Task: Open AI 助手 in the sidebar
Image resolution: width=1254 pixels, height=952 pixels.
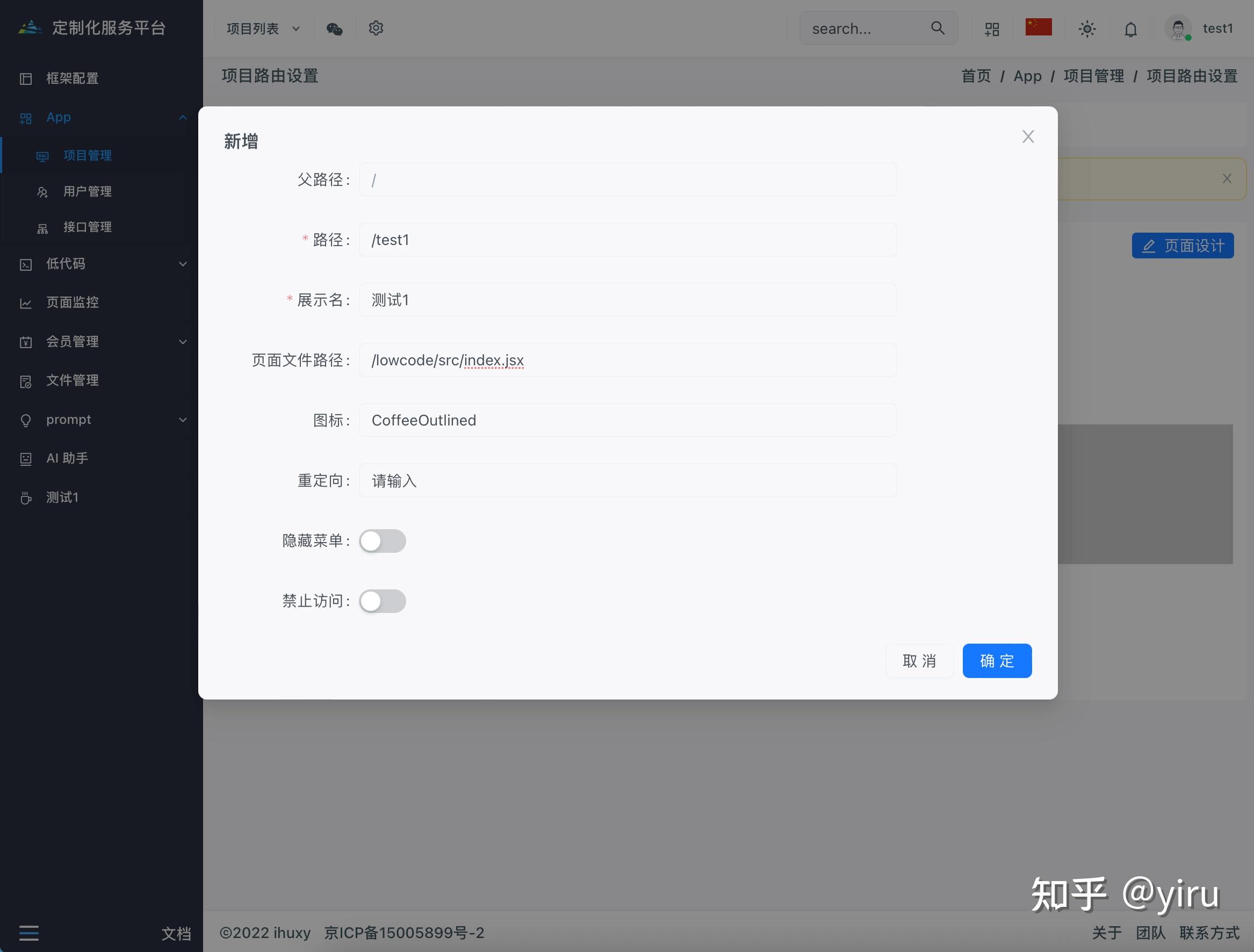Action: point(102,458)
